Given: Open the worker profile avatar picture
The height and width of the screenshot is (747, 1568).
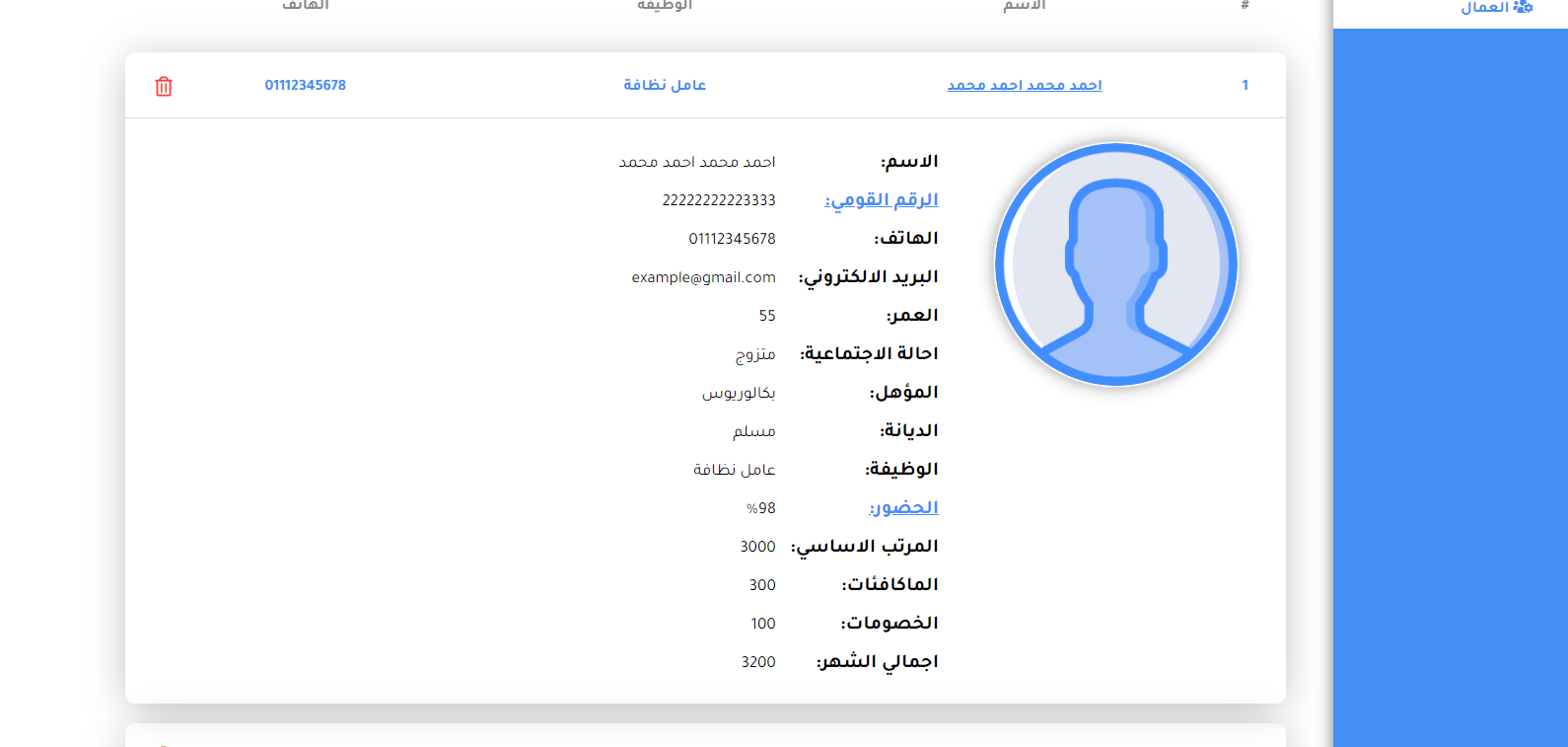Looking at the screenshot, I should coord(1115,264).
